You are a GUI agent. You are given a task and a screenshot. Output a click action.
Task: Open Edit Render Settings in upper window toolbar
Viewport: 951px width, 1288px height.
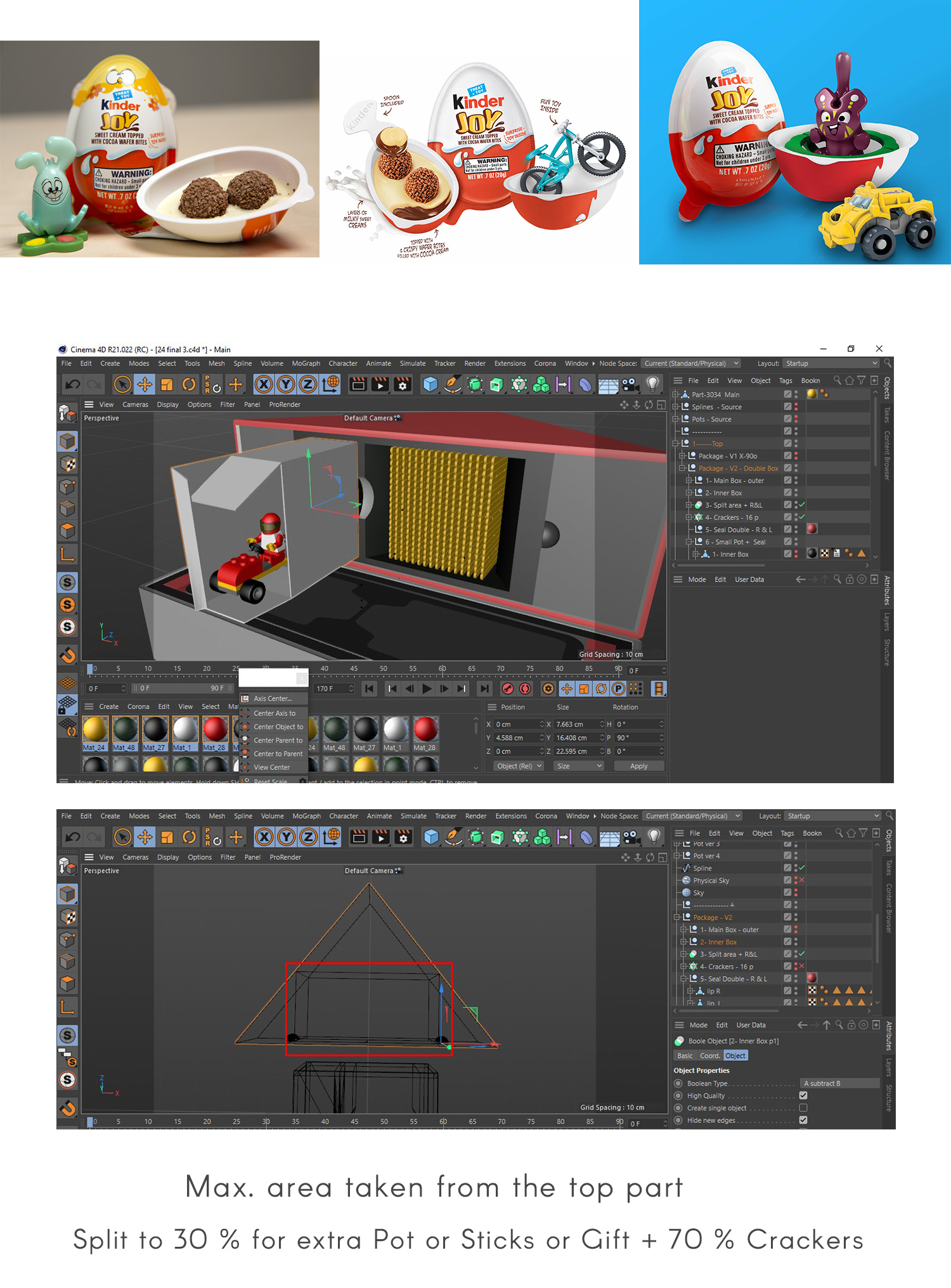(x=403, y=384)
